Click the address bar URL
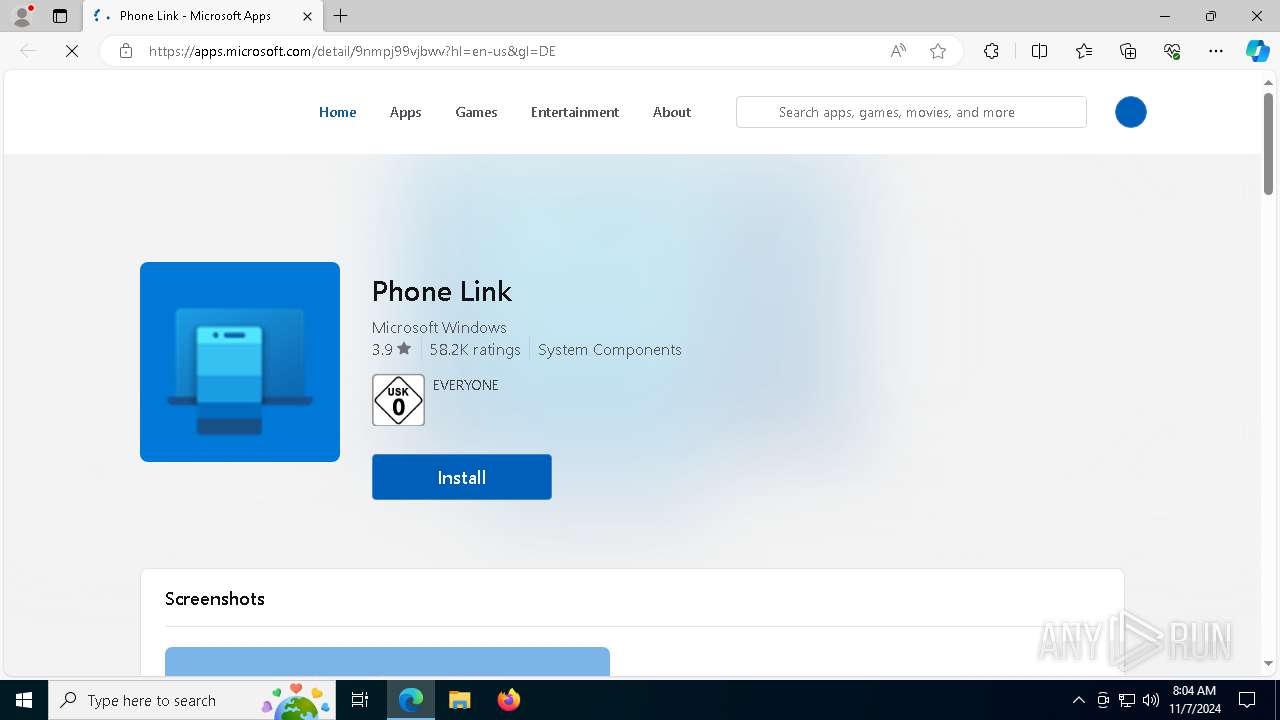Viewport: 1280px width, 720px height. (352, 51)
